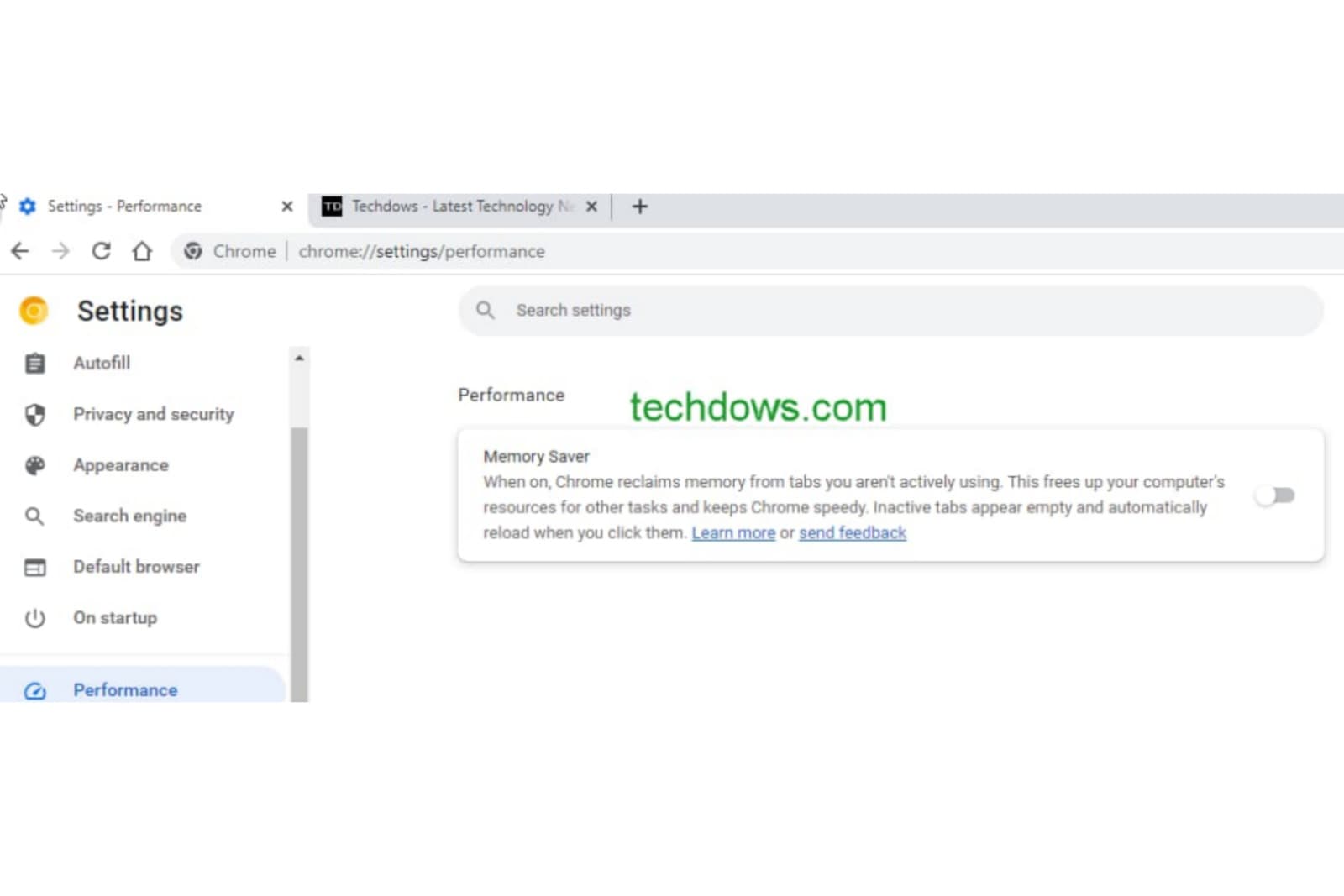Open the Search engine settings section

(x=129, y=516)
